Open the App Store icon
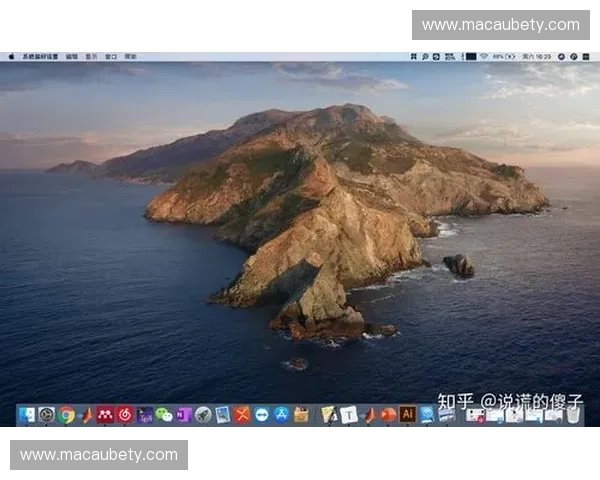Image resolution: width=600 pixels, height=480 pixels. [281, 414]
